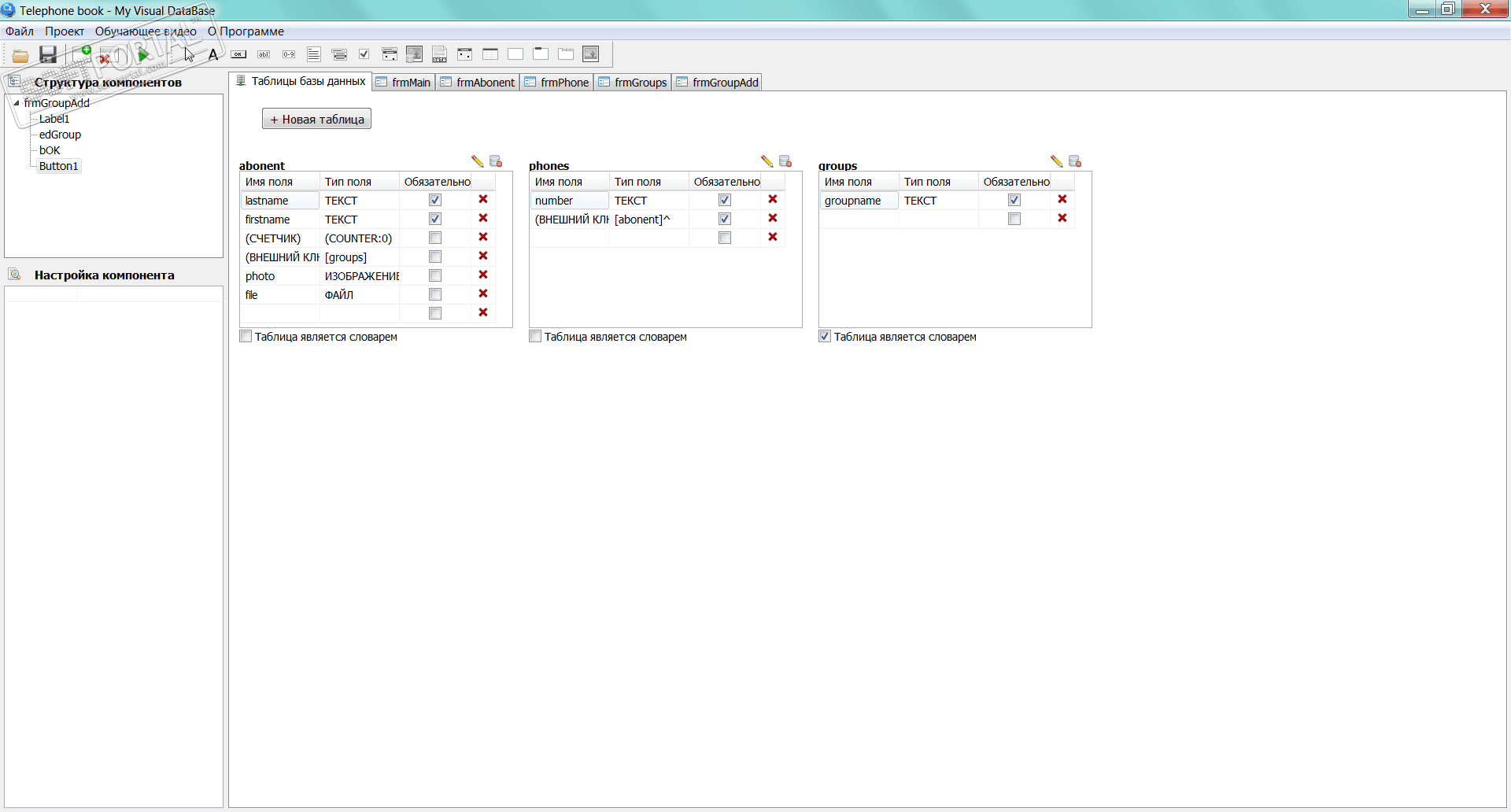Click the delete table icon for groups
1511x812 pixels.
pyautogui.click(x=1075, y=161)
